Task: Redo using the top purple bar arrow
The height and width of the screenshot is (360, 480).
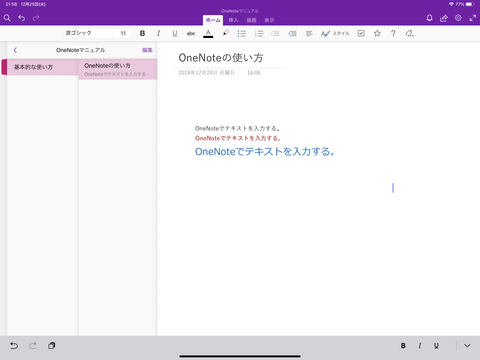Action: (36, 18)
